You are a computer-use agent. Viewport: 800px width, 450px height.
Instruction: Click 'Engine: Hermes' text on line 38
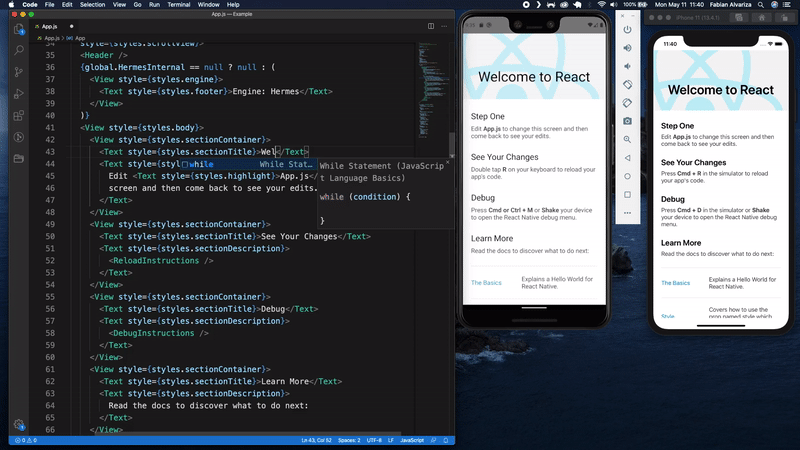[x=266, y=91]
